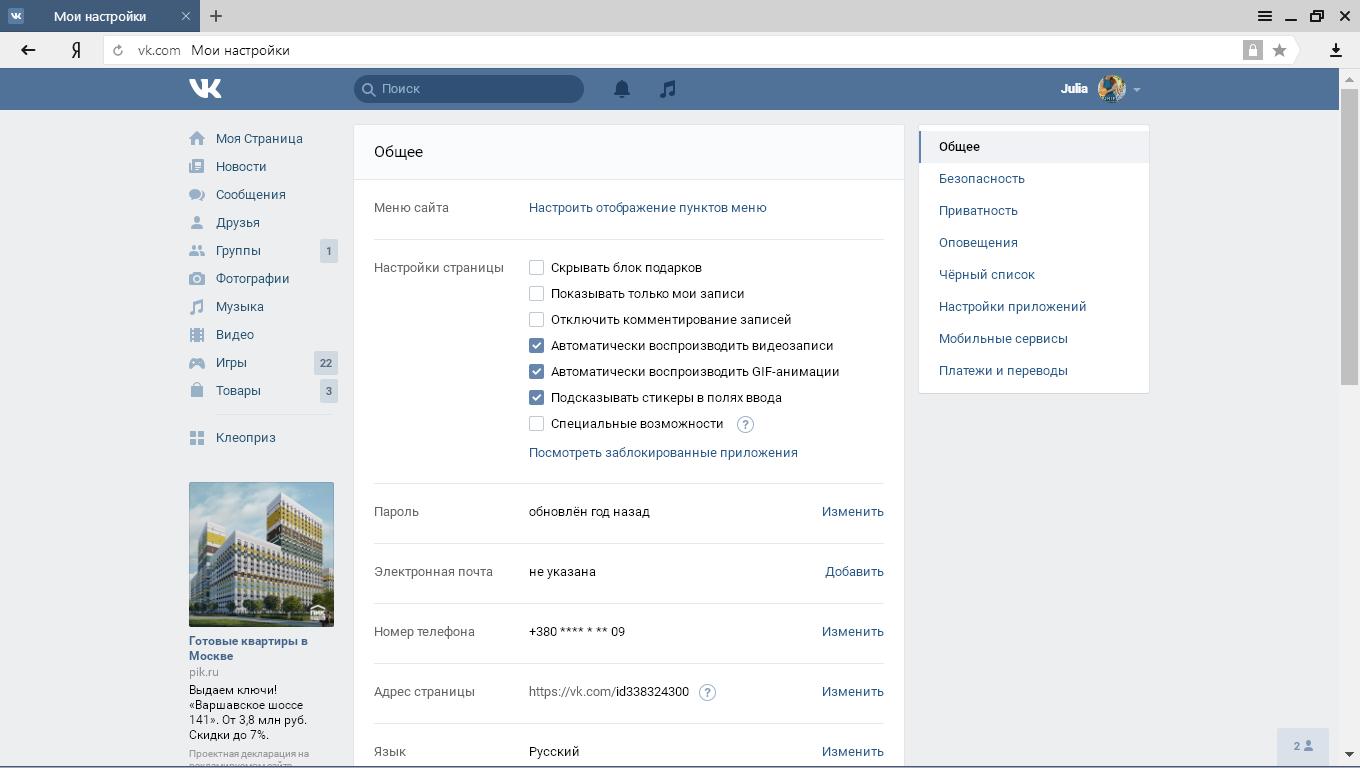This screenshot has width=1360, height=768.
Task: Open browser hamburger menu
Action: tap(1265, 16)
